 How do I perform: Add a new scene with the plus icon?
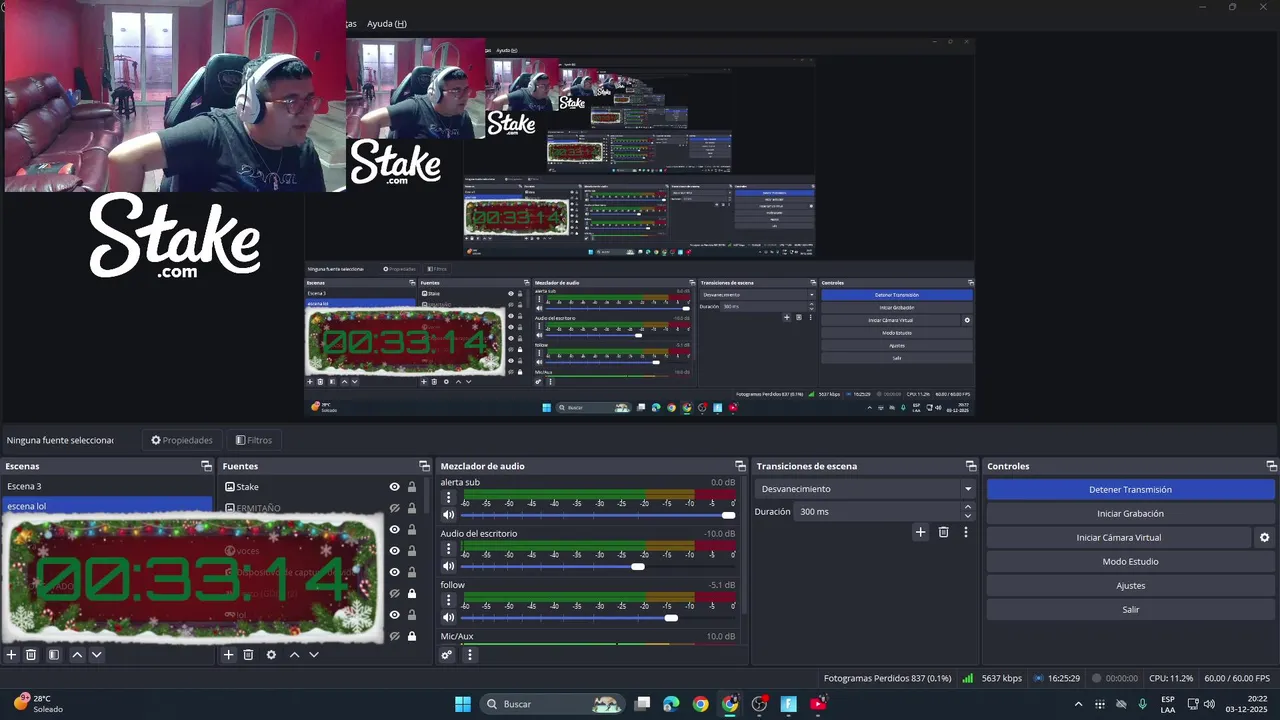(x=12, y=655)
